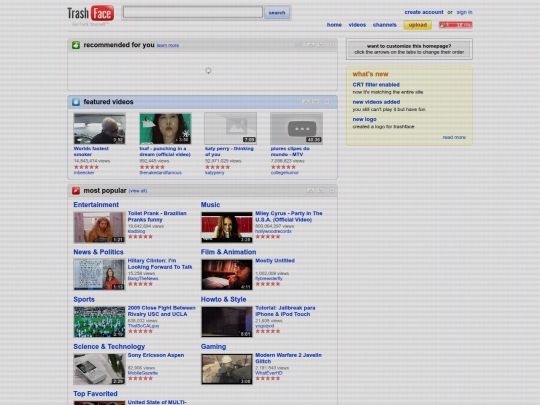Close the recommended for you panel
Screen dimensions: 540x405
click(332, 45)
